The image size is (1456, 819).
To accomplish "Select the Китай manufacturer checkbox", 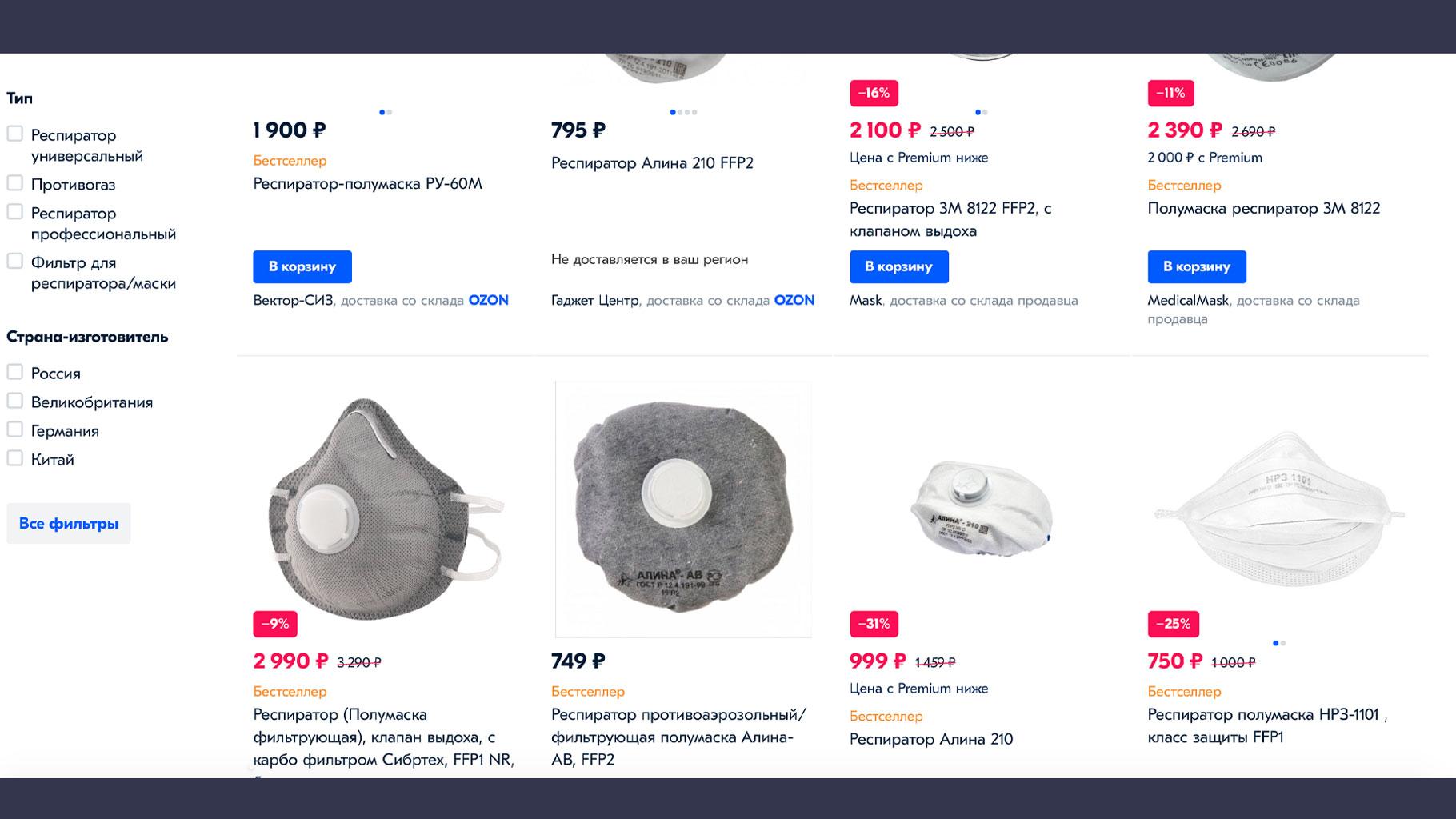I will coord(15,458).
